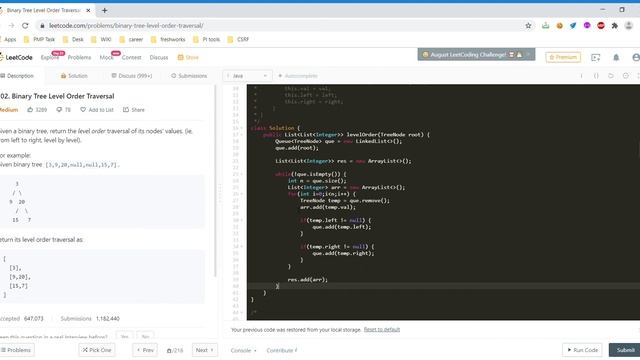
Task: Open Mock in the LeetCode navbar
Action: 106,58
